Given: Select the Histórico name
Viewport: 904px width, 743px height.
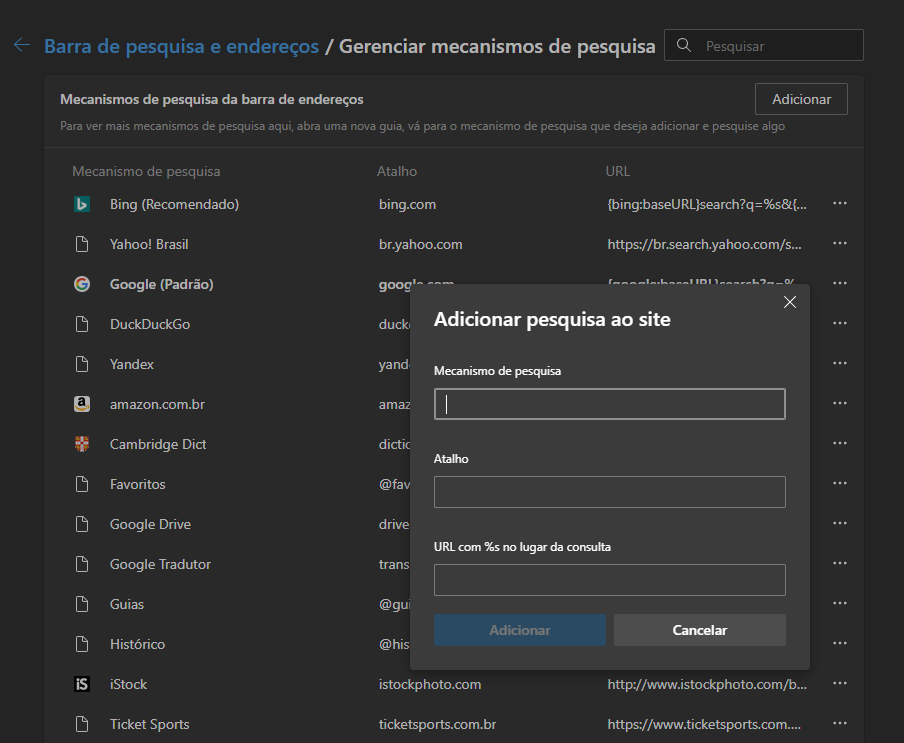Looking at the screenshot, I should point(137,644).
